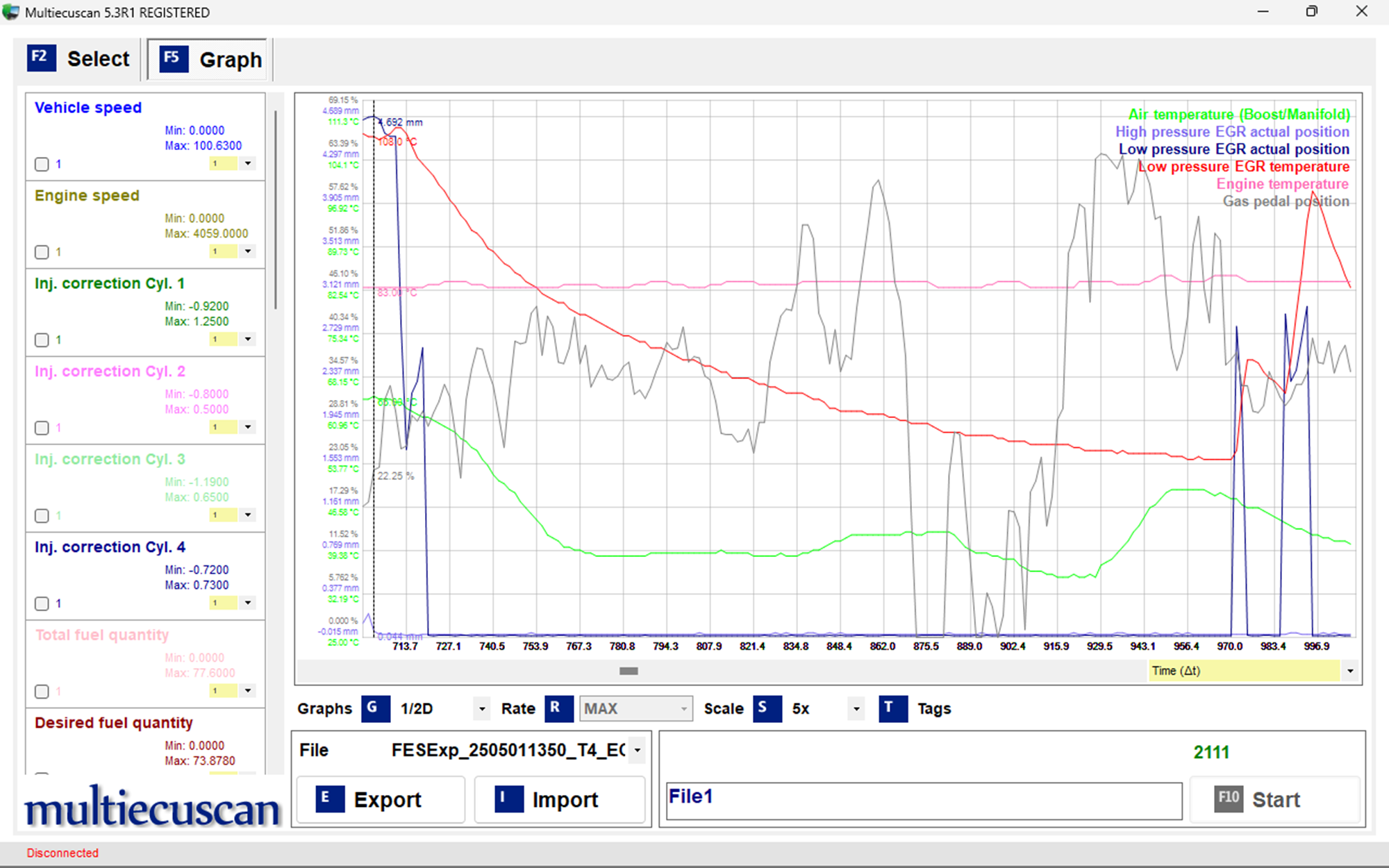Select Engine temperature legend entry
The height and width of the screenshot is (868, 1389).
point(1282,184)
